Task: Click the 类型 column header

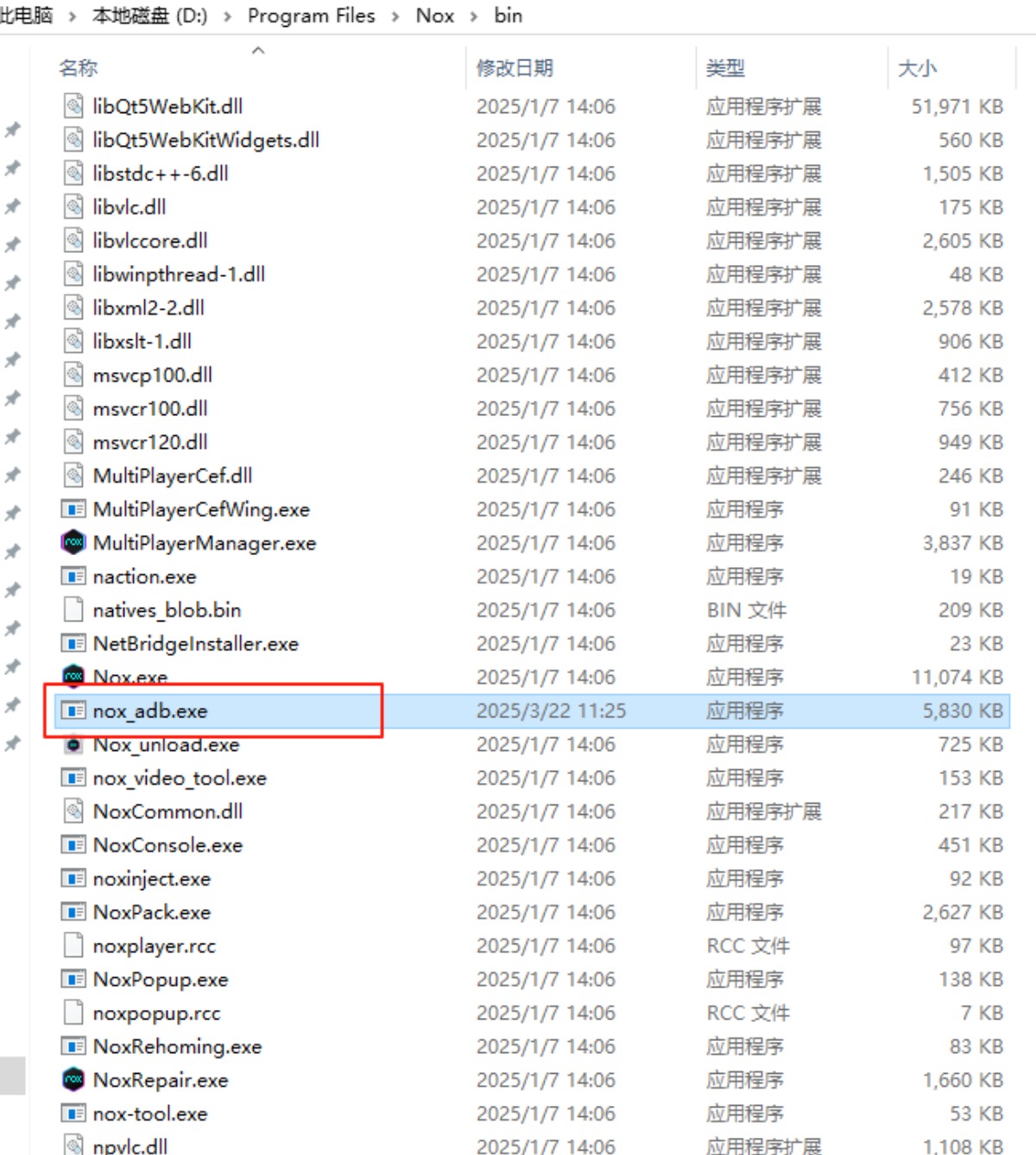Action: click(x=726, y=68)
